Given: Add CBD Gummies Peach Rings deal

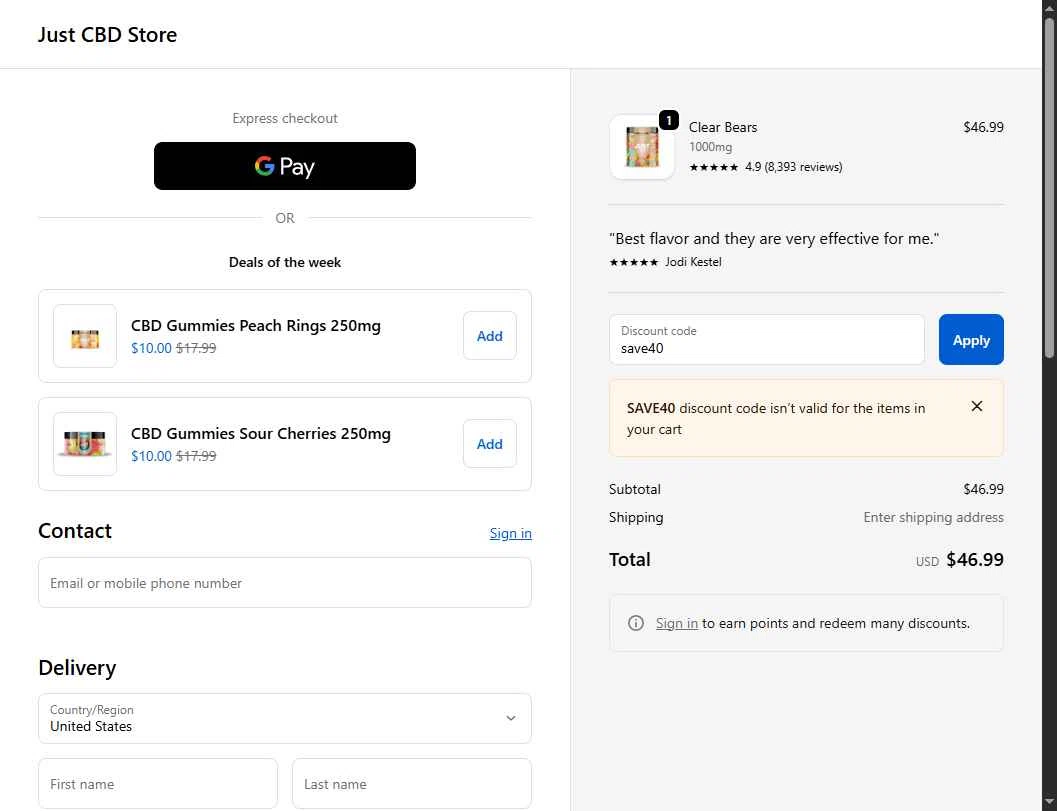Looking at the screenshot, I should pos(489,336).
